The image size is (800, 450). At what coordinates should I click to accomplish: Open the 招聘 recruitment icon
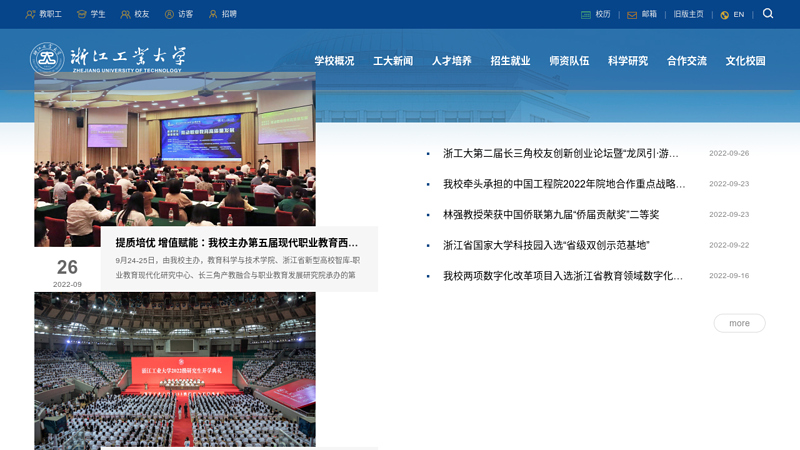coord(213,14)
